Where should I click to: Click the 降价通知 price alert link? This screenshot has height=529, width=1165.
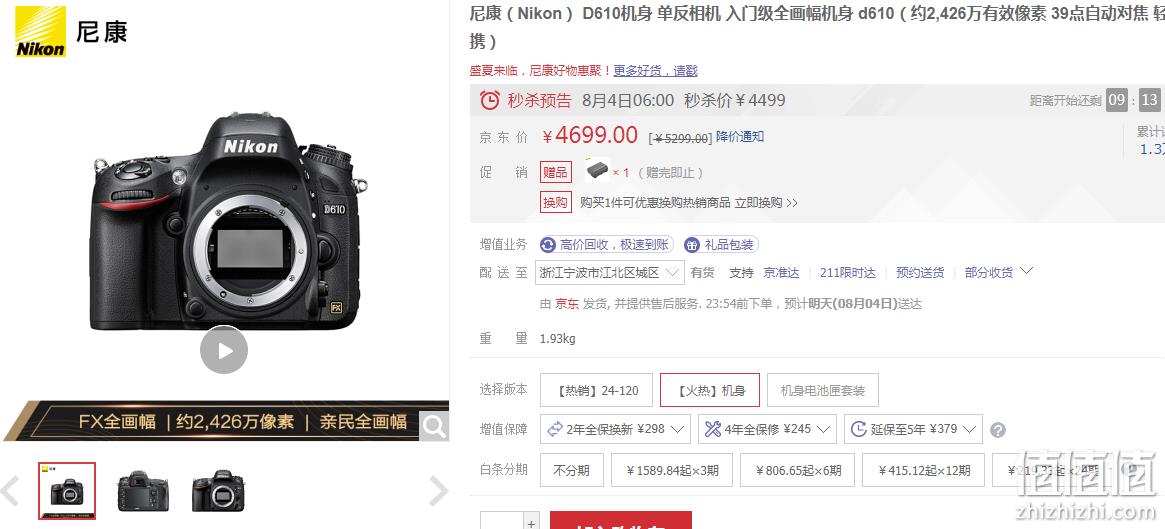(x=740, y=137)
